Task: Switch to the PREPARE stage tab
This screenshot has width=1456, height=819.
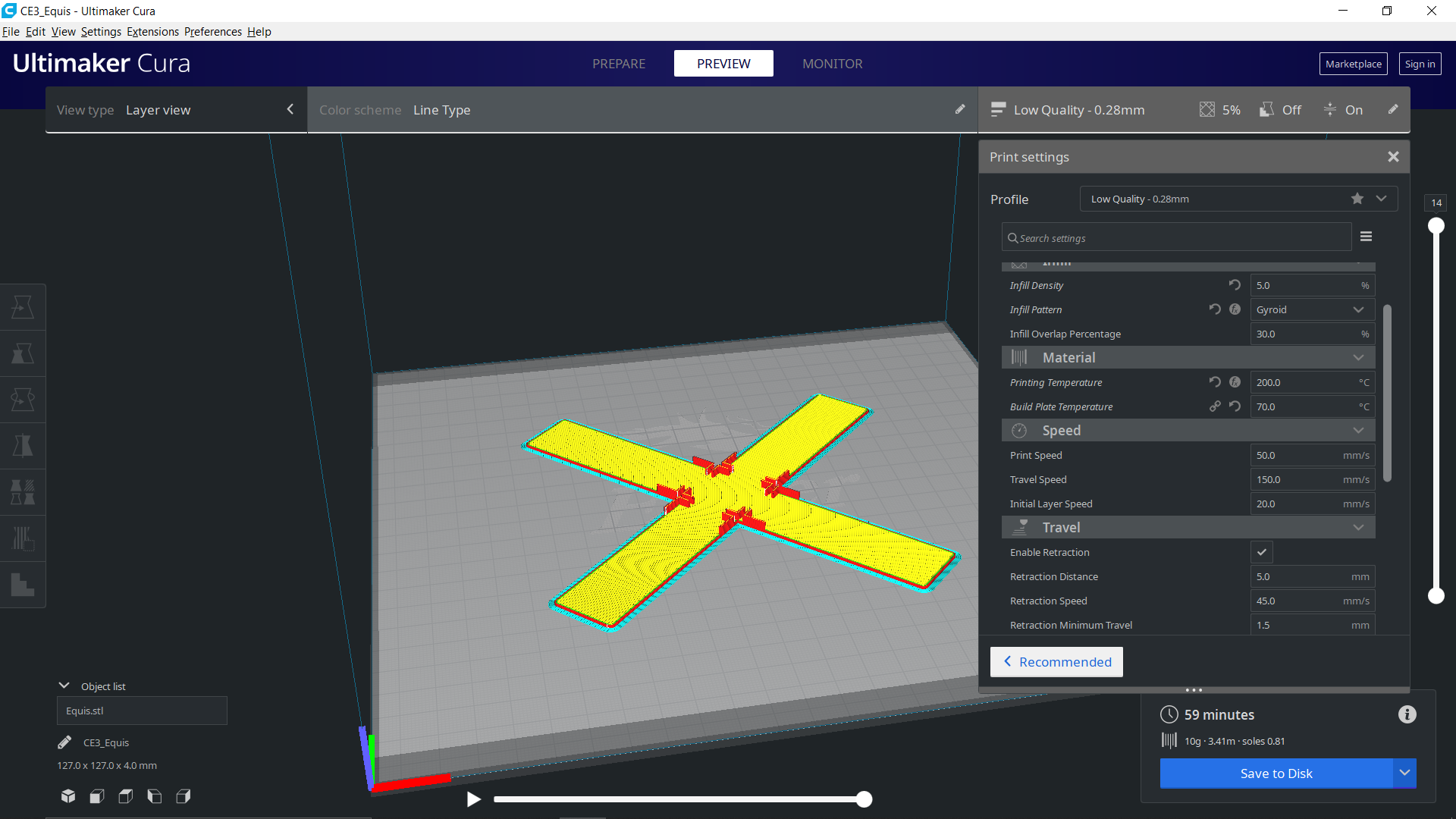Action: click(x=619, y=64)
